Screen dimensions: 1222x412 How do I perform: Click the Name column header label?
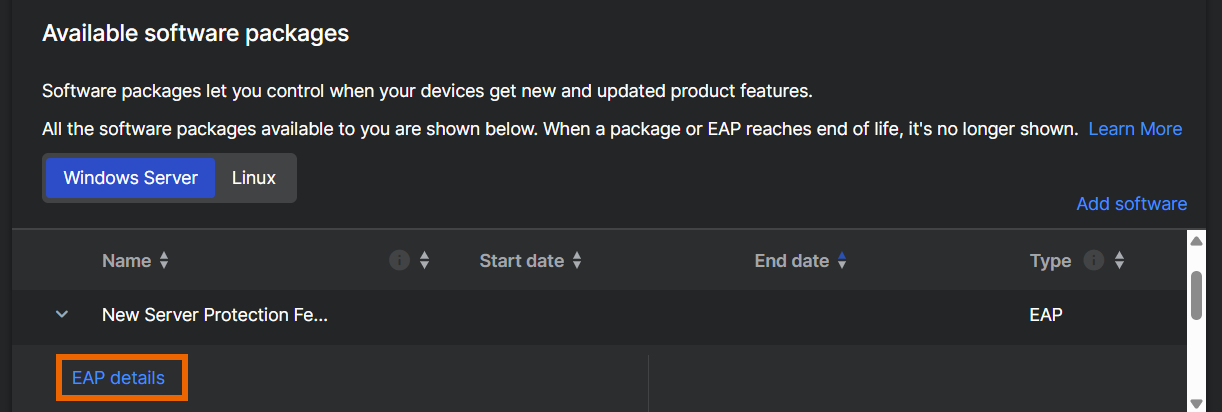click(x=126, y=261)
